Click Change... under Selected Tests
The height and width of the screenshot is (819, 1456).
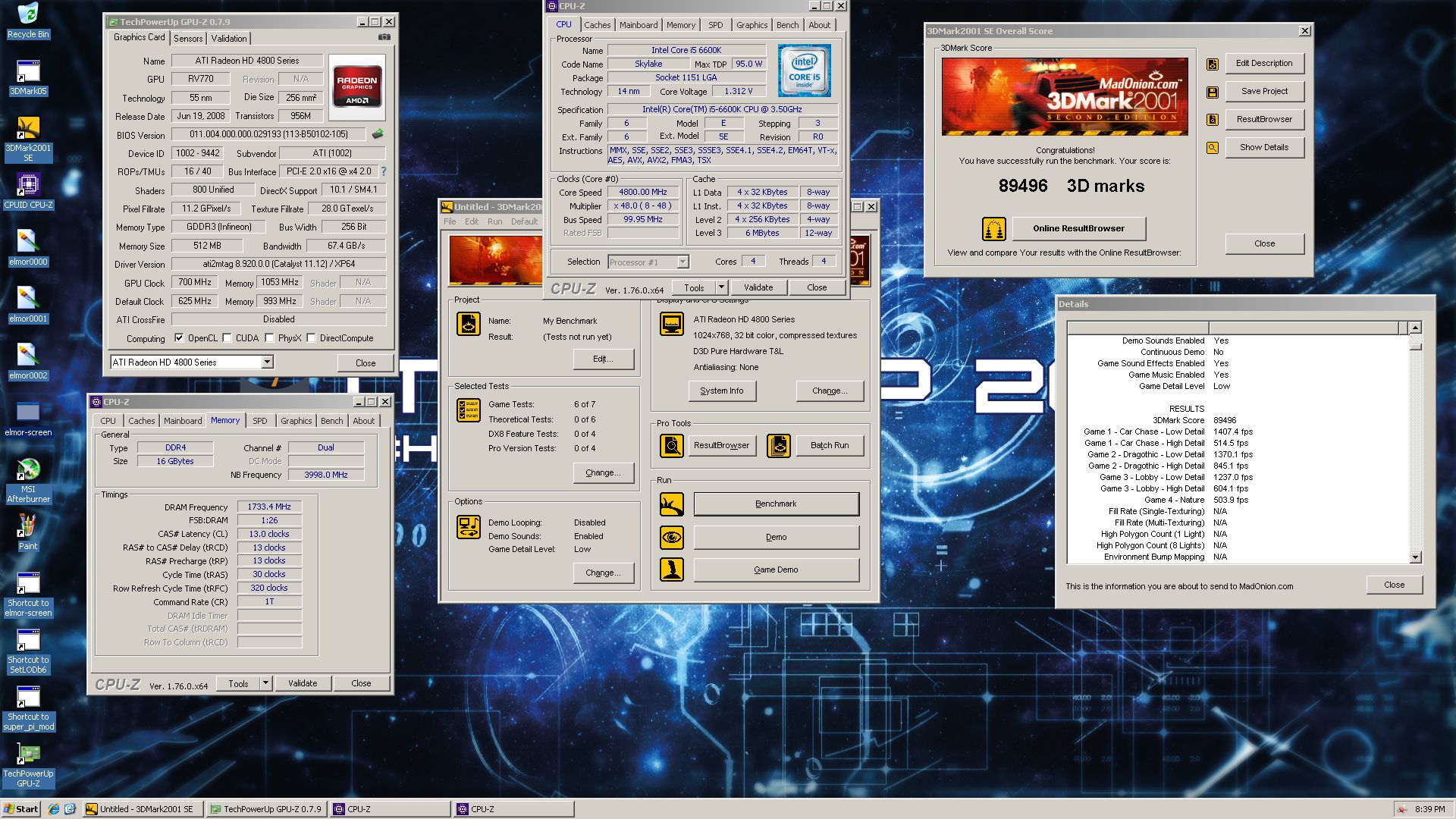pyautogui.click(x=604, y=473)
